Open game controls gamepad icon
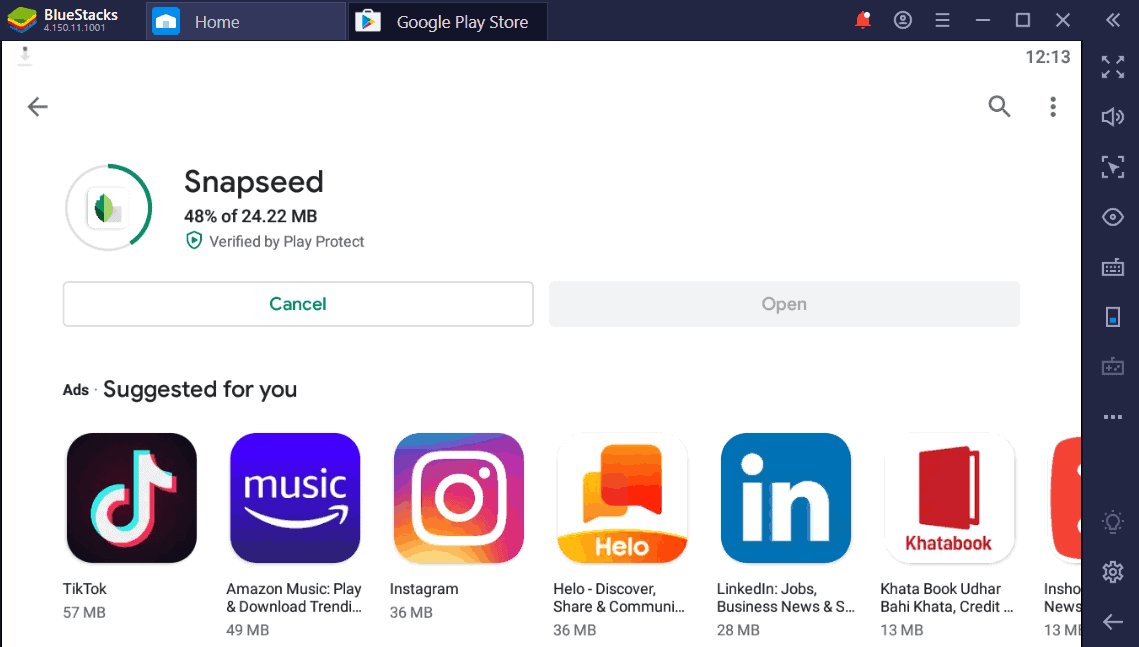1139x647 pixels. pos(1113,367)
